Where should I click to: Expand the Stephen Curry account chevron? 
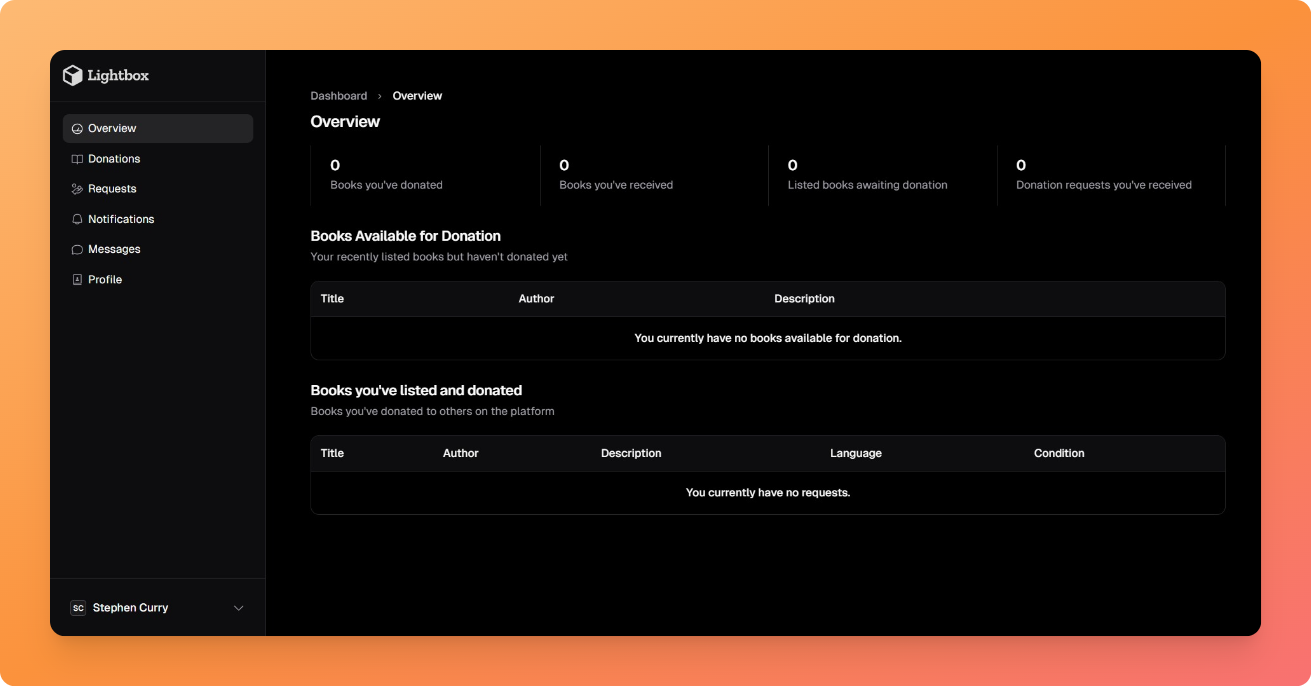238,608
